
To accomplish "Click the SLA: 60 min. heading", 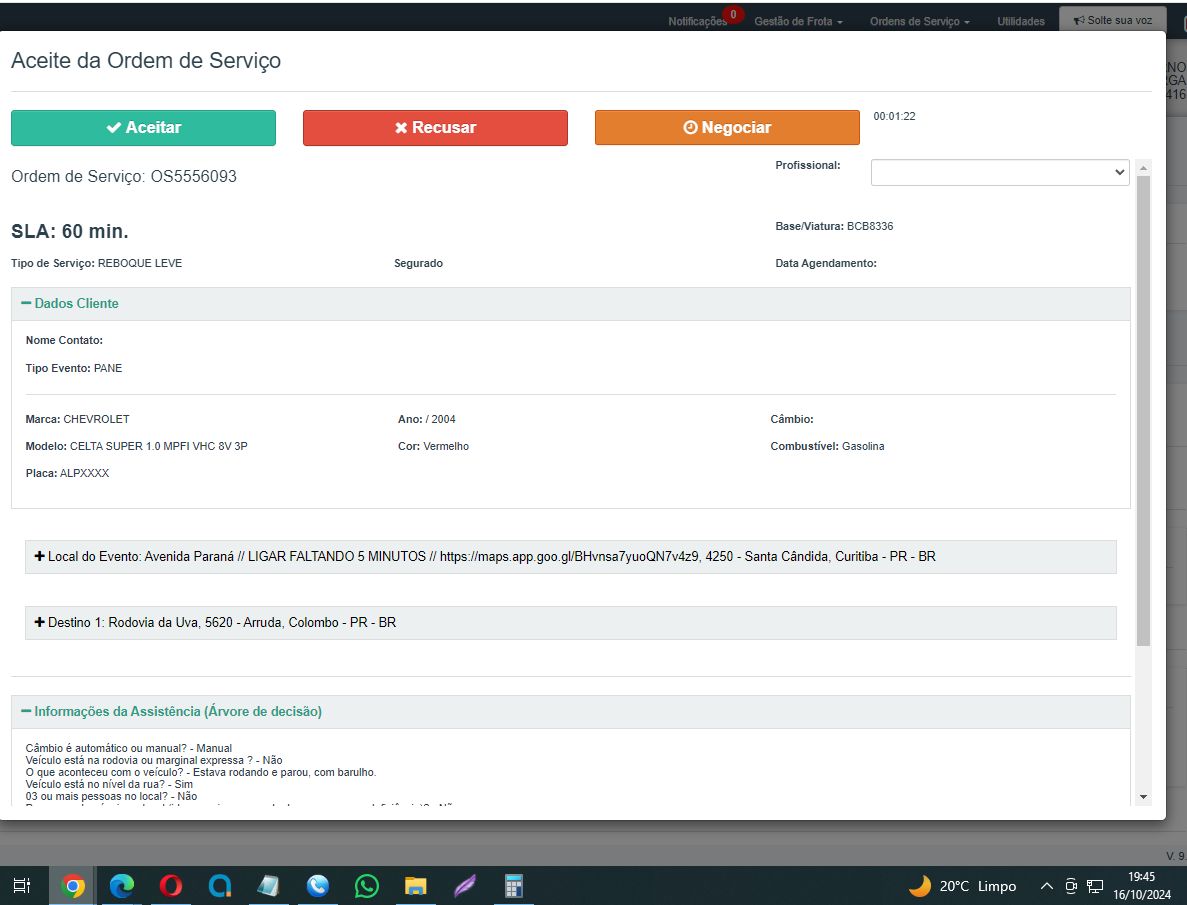I will [70, 232].
